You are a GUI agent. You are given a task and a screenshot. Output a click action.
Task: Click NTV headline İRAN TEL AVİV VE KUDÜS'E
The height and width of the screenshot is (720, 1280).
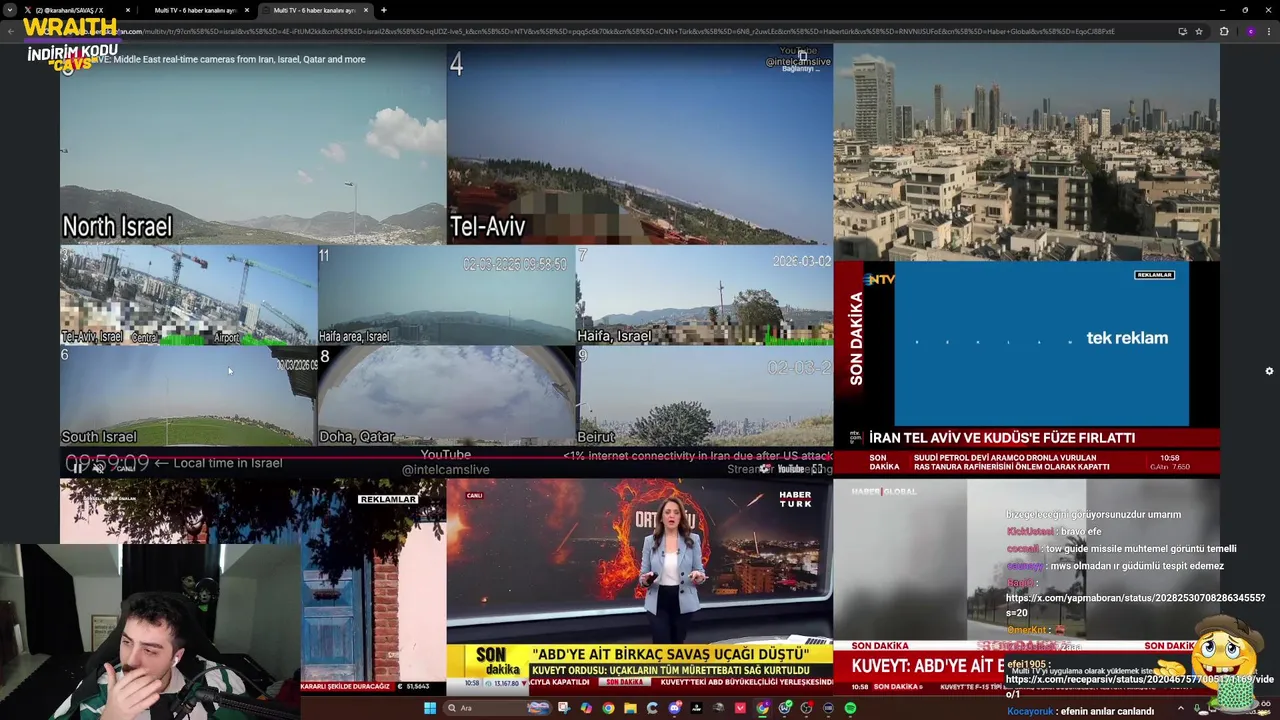[1002, 438]
